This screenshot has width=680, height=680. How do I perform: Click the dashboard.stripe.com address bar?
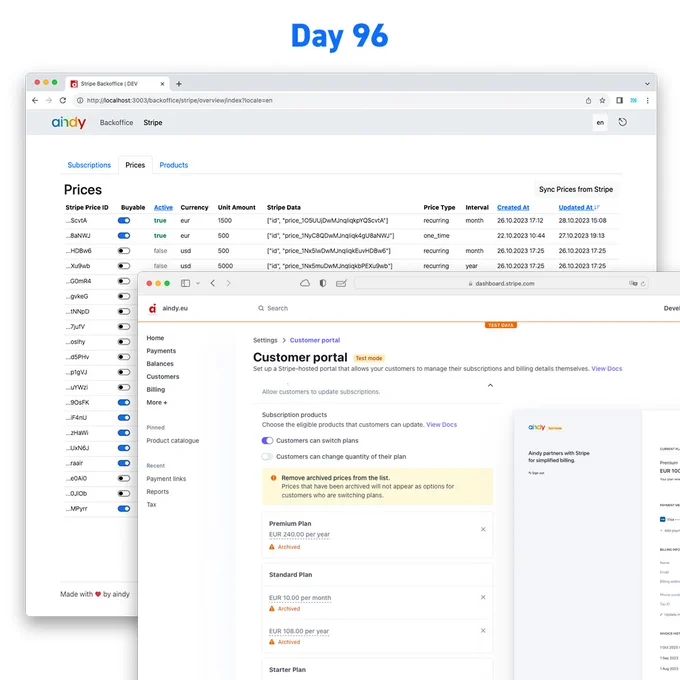tap(501, 283)
